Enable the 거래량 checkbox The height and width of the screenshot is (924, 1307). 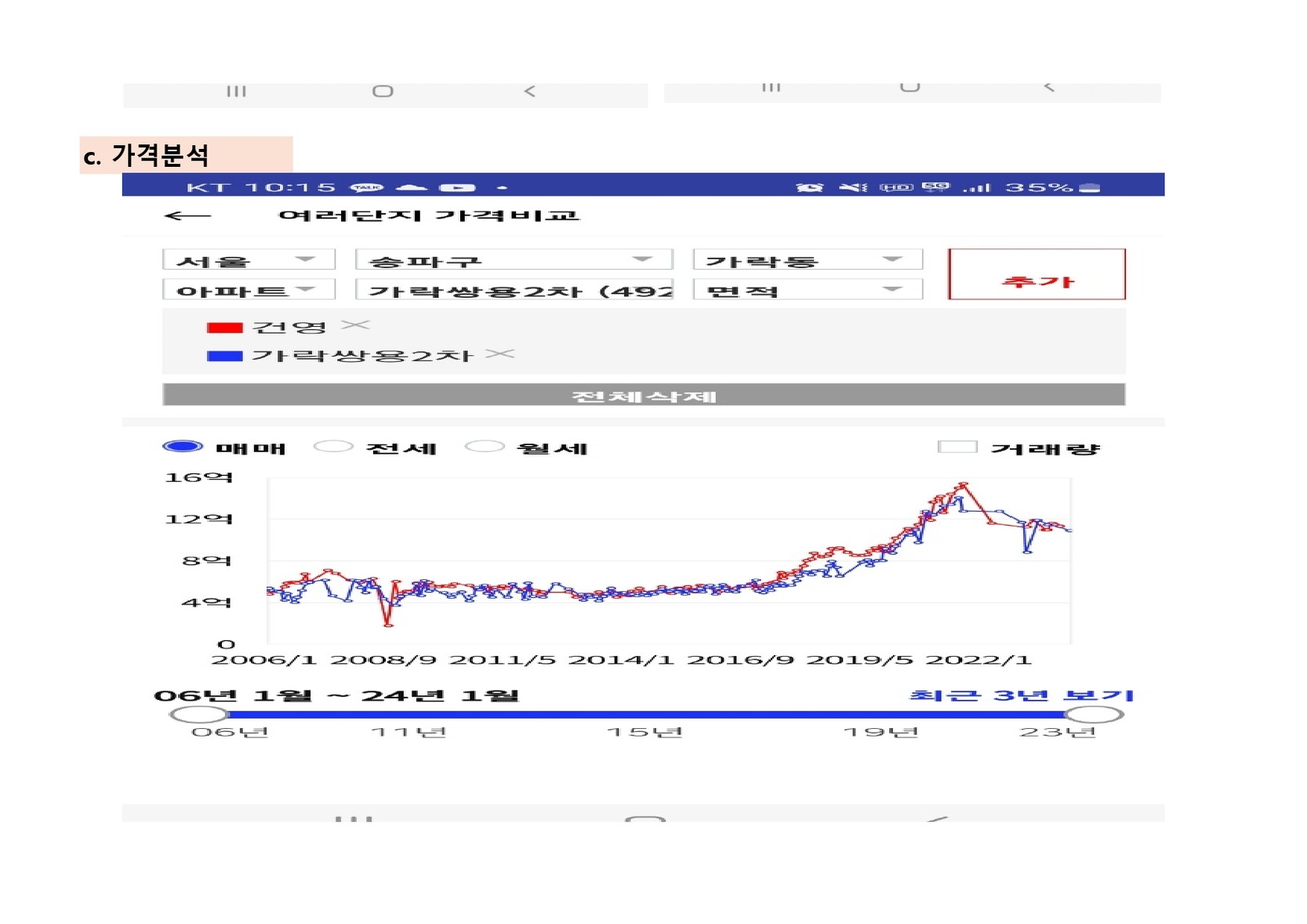coord(957,447)
